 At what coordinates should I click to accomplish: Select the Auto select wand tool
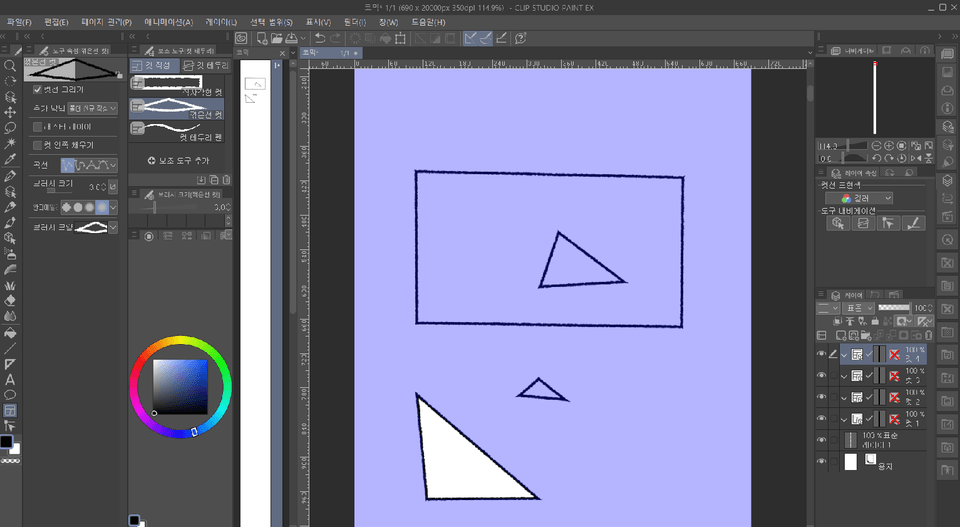click(10, 144)
